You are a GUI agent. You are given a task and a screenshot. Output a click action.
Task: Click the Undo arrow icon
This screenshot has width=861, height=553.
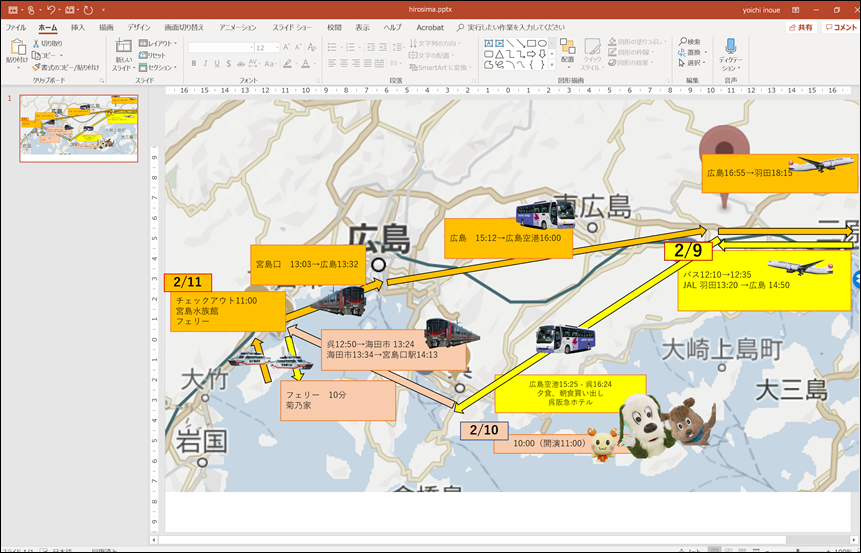tap(51, 10)
